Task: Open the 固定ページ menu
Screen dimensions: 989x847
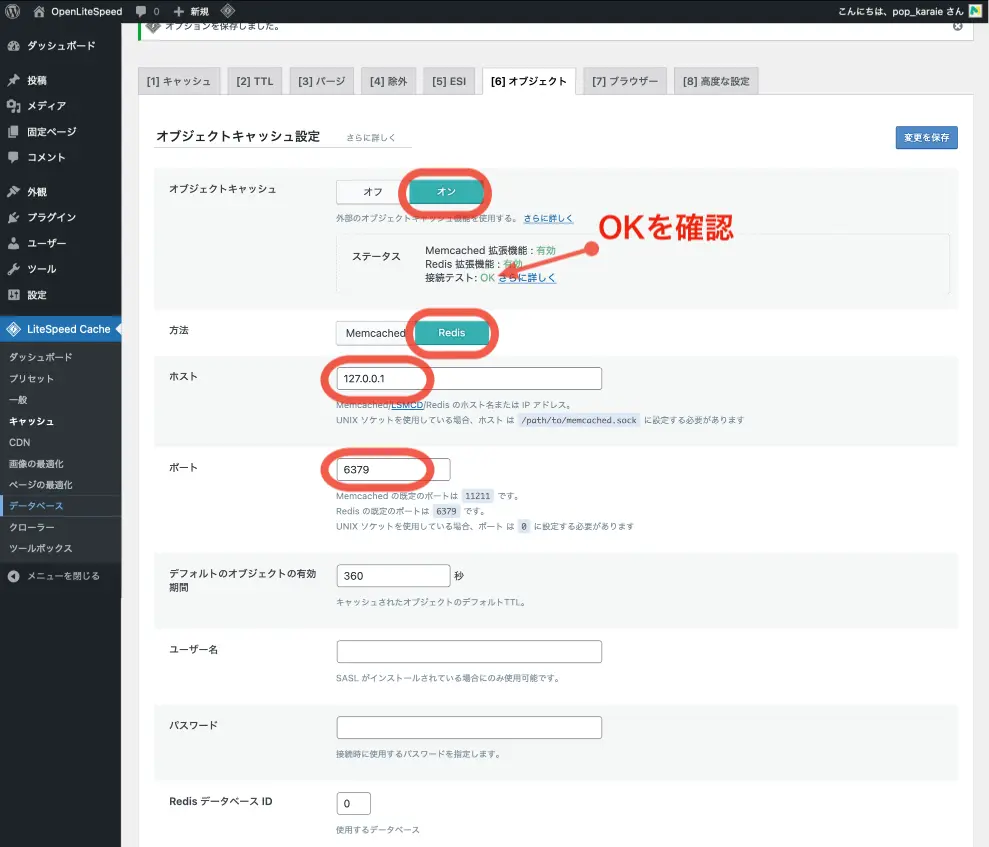Action: pos(61,132)
